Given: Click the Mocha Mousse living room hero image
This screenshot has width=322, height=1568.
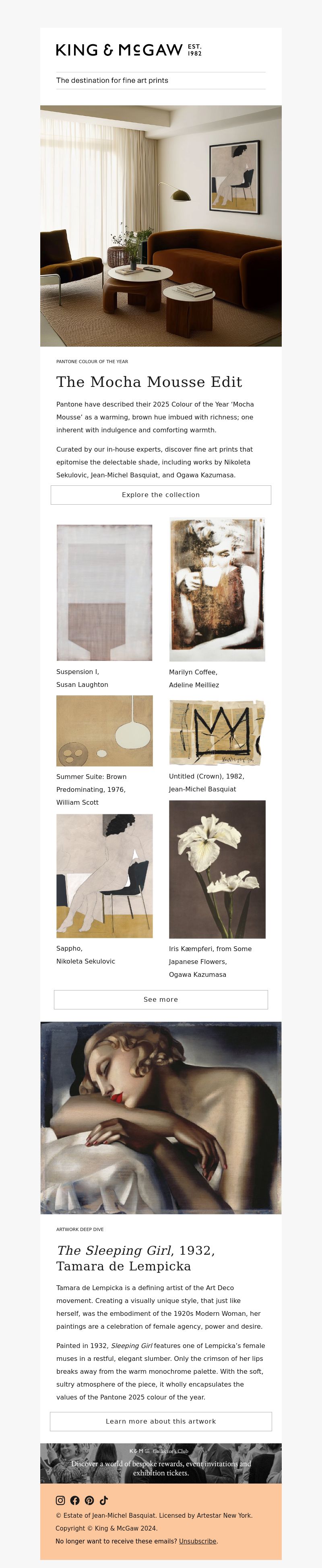Looking at the screenshot, I should 161,226.
